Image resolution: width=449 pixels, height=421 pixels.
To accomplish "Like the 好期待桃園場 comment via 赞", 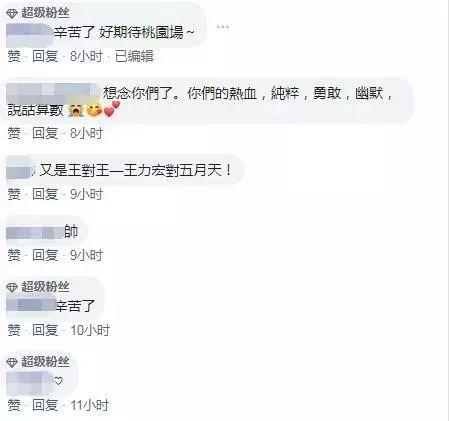I will point(14,56).
